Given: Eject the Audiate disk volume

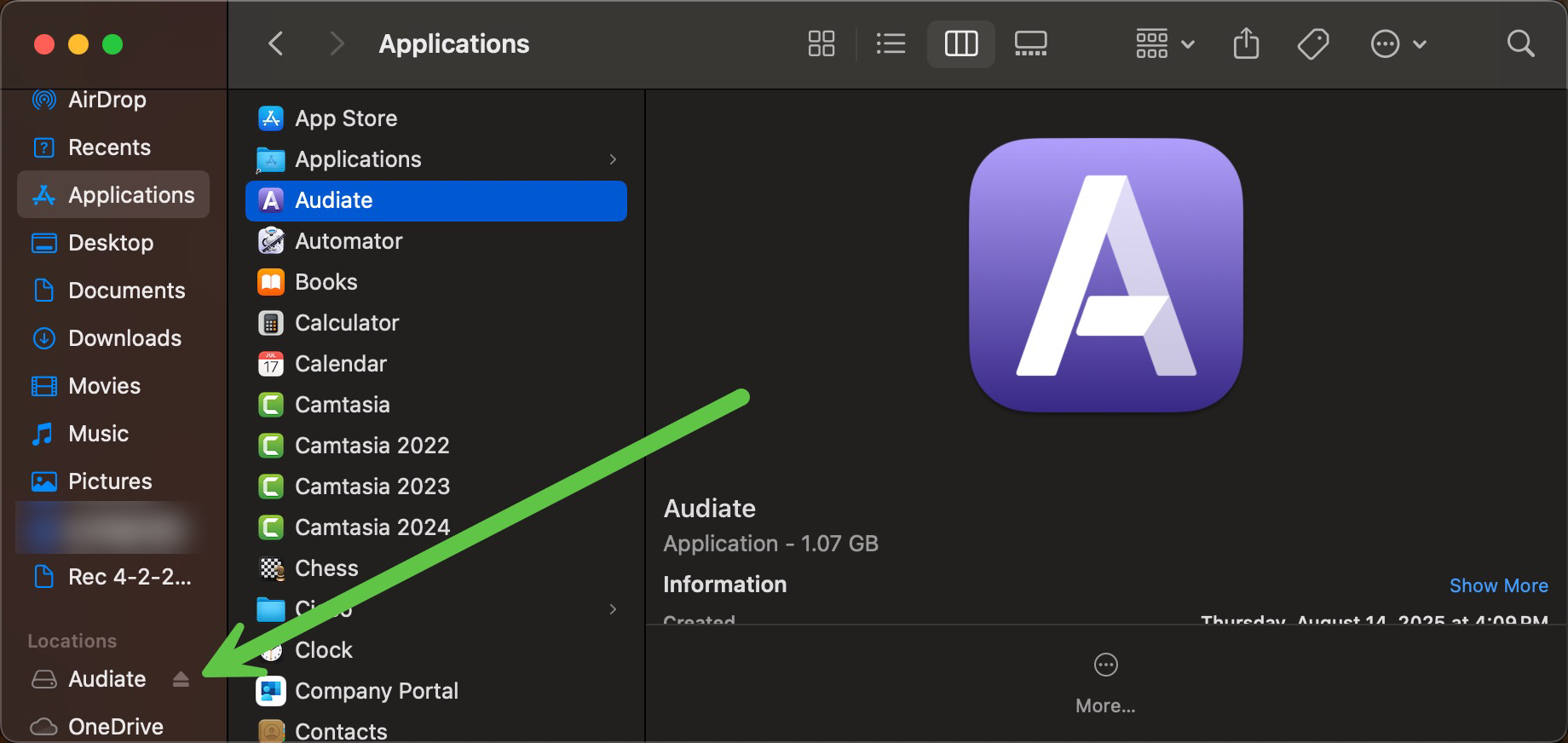Looking at the screenshot, I should coord(181,679).
